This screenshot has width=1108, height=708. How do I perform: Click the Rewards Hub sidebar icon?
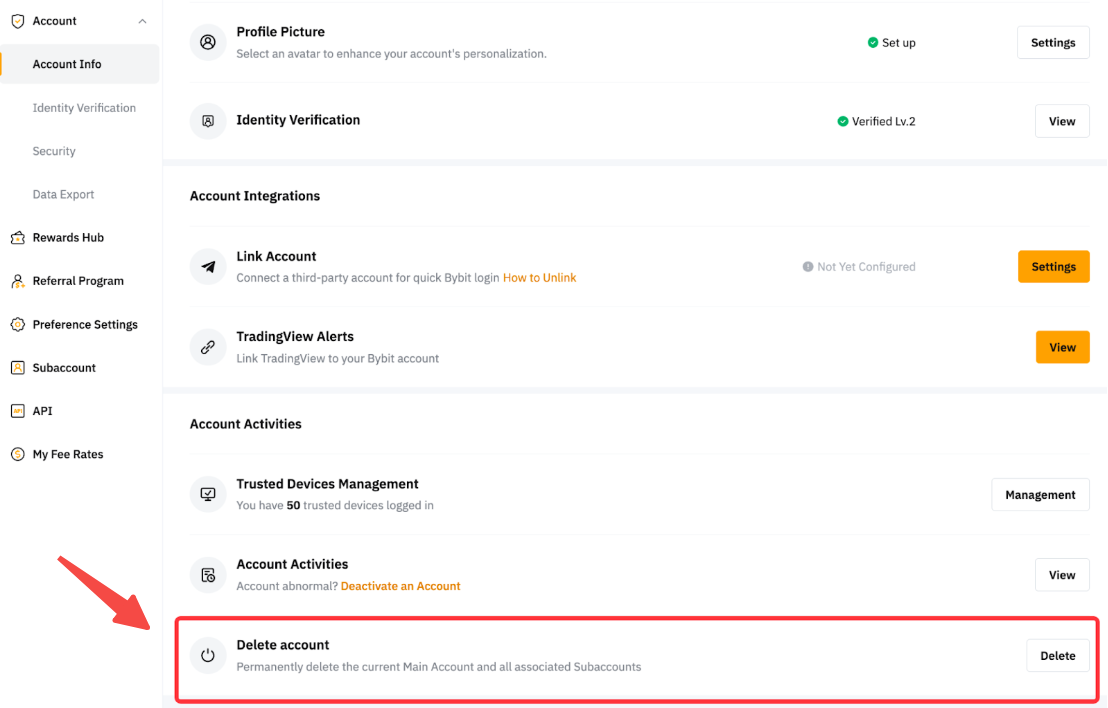(17, 238)
